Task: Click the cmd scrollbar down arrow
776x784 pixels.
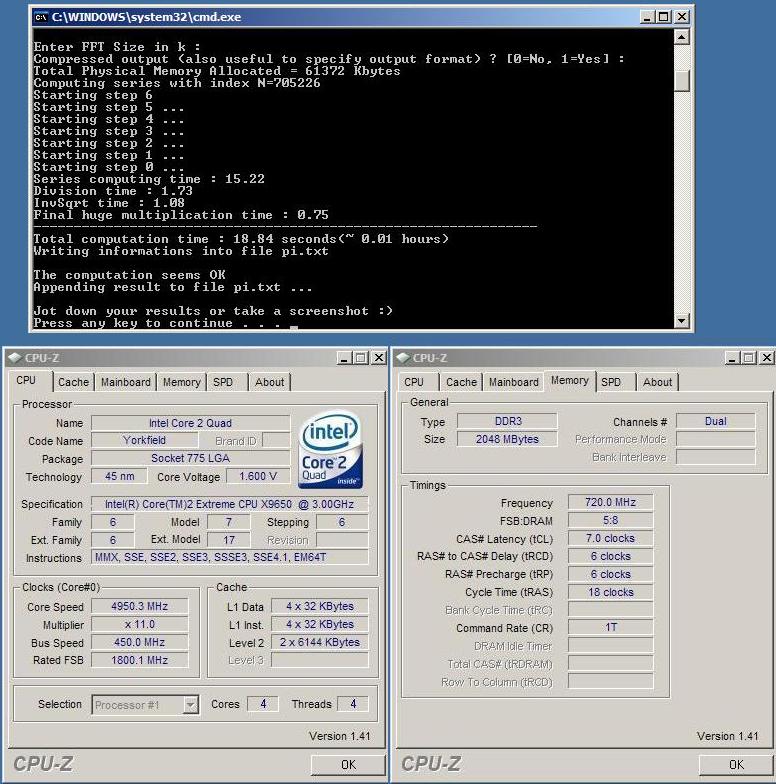Action: point(682,320)
